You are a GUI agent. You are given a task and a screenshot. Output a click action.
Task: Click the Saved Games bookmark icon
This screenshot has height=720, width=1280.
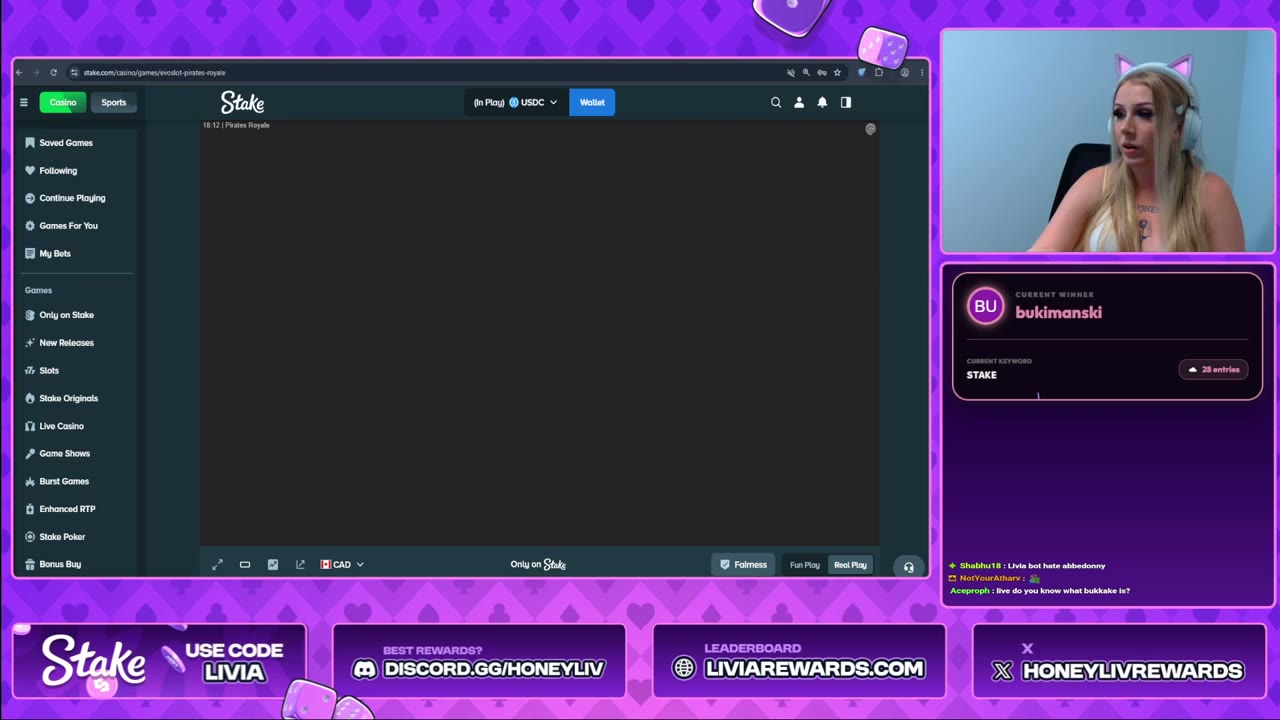(x=30, y=143)
